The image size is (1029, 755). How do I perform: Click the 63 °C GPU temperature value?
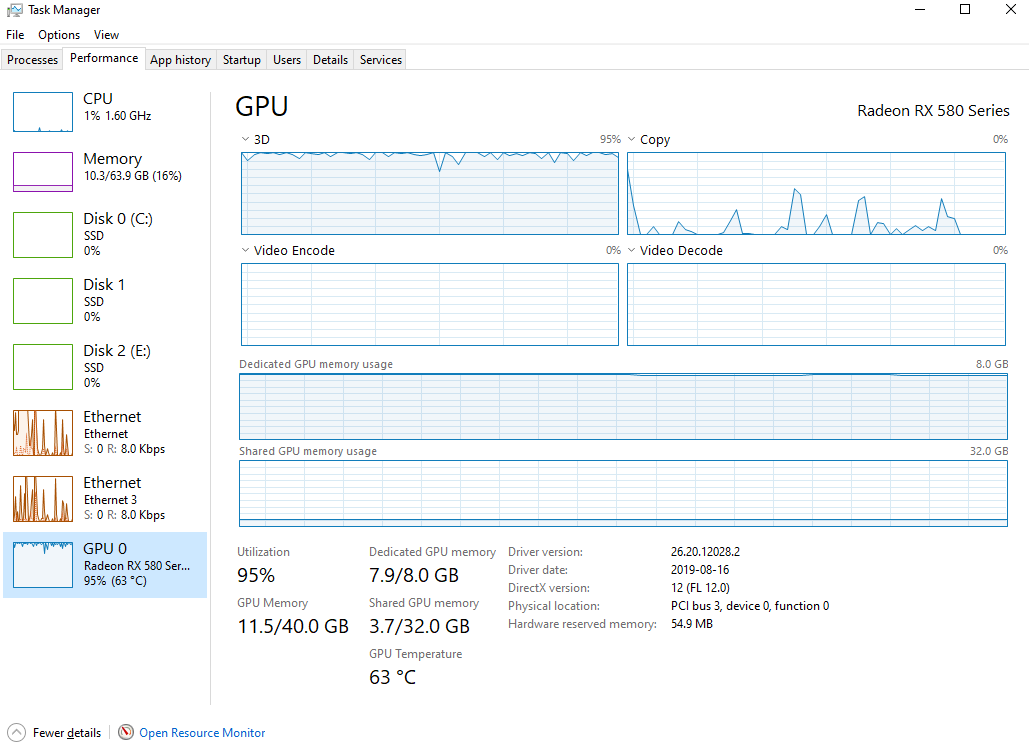click(392, 677)
